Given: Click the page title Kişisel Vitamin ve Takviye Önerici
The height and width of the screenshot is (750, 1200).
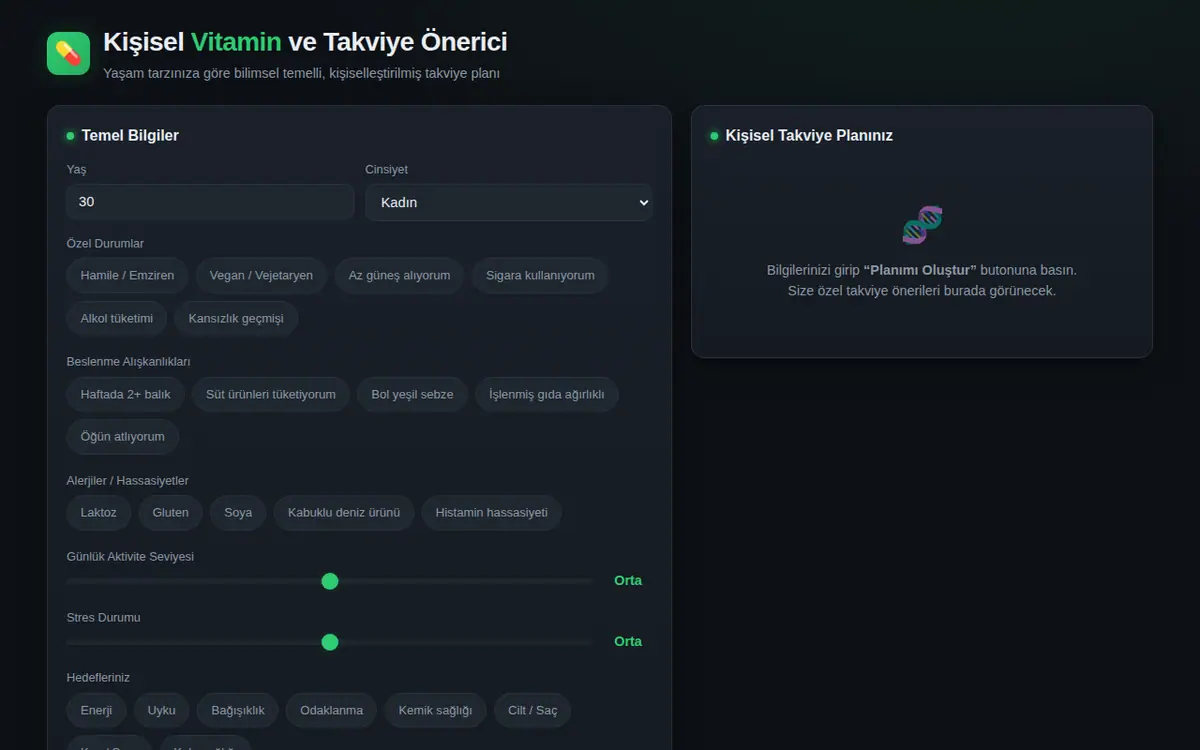Looking at the screenshot, I should [x=305, y=42].
